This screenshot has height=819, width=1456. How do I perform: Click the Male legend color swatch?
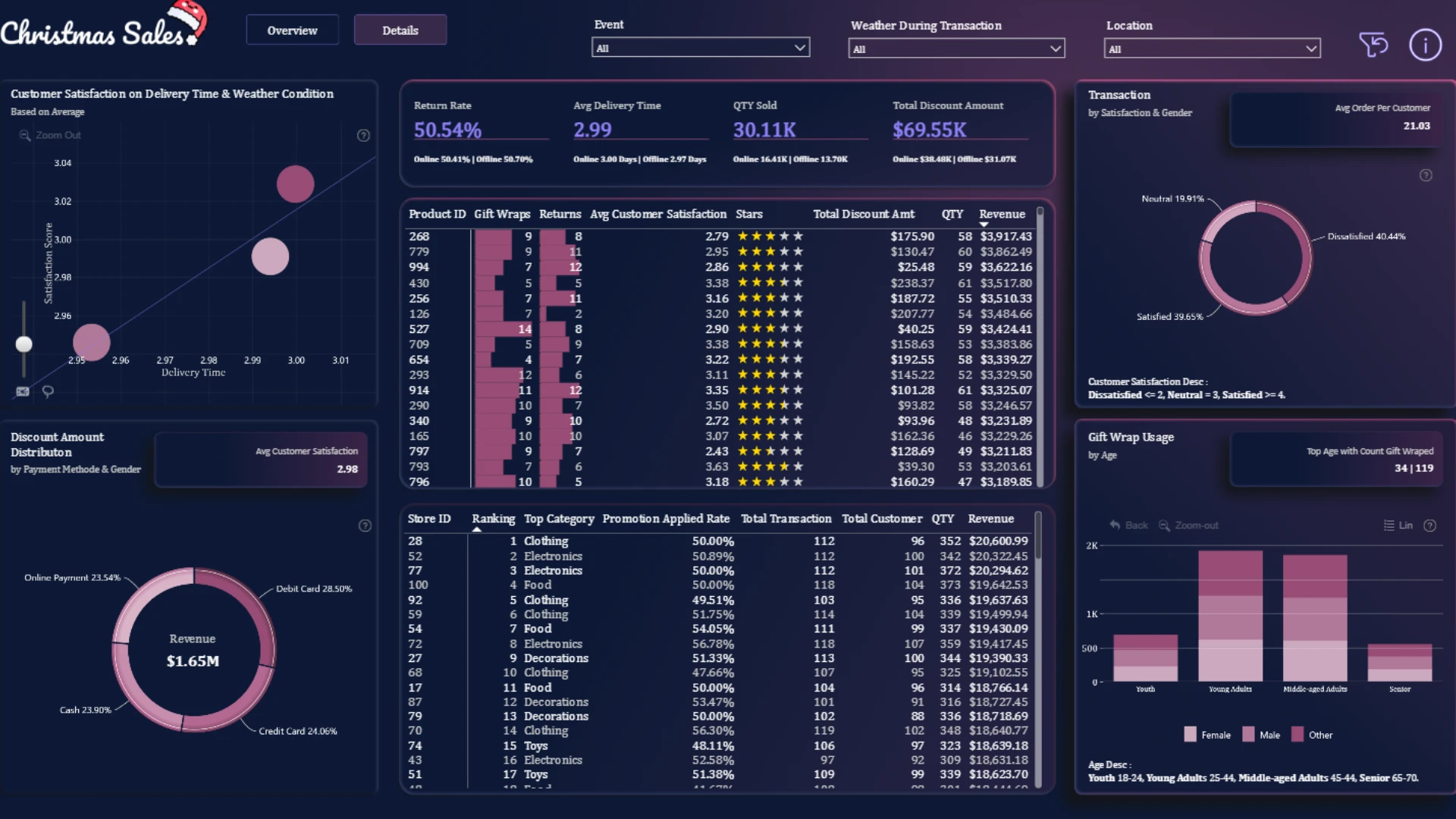tap(1248, 734)
